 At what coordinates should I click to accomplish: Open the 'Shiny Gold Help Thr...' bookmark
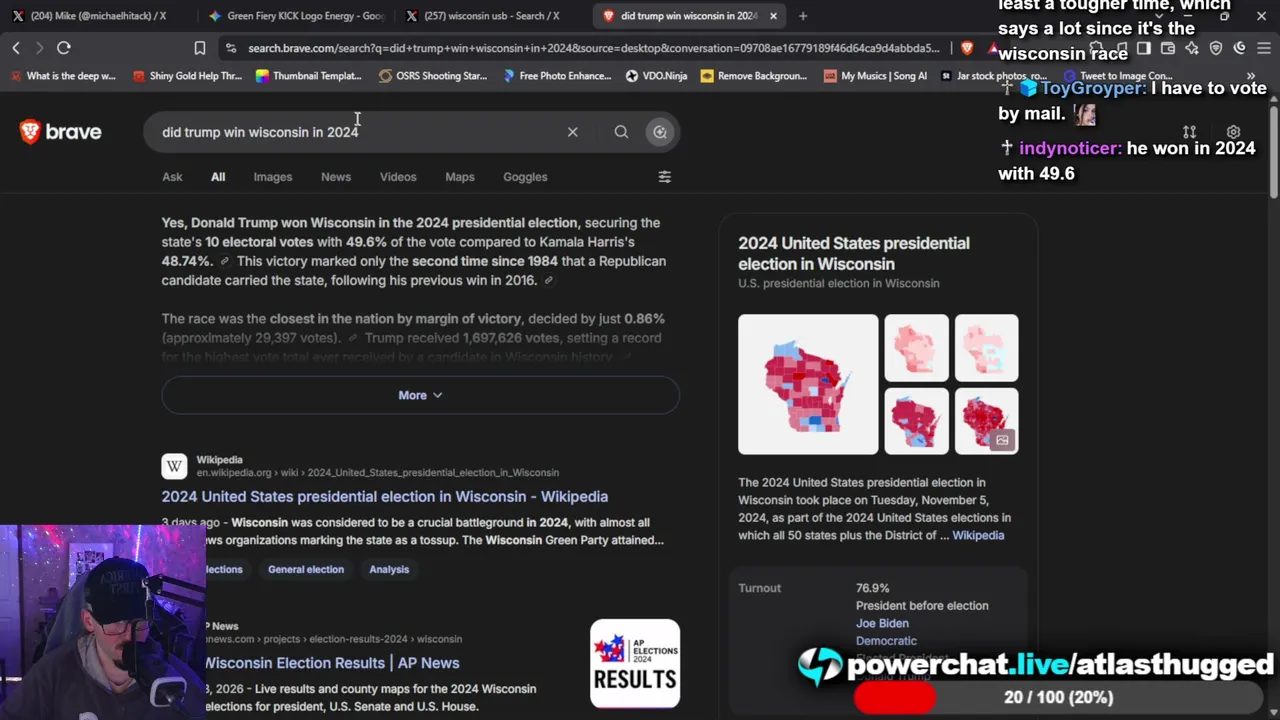(187, 76)
